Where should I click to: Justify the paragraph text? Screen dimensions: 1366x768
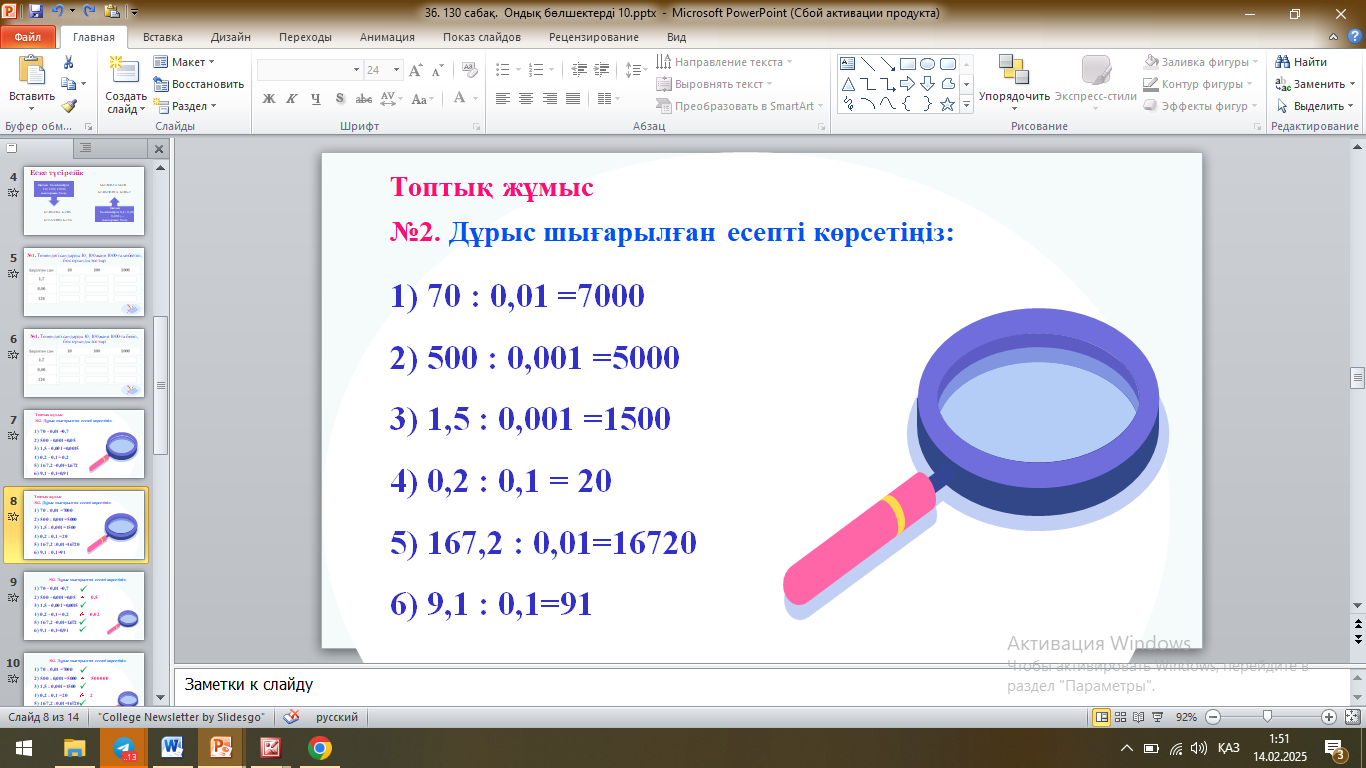[x=574, y=99]
